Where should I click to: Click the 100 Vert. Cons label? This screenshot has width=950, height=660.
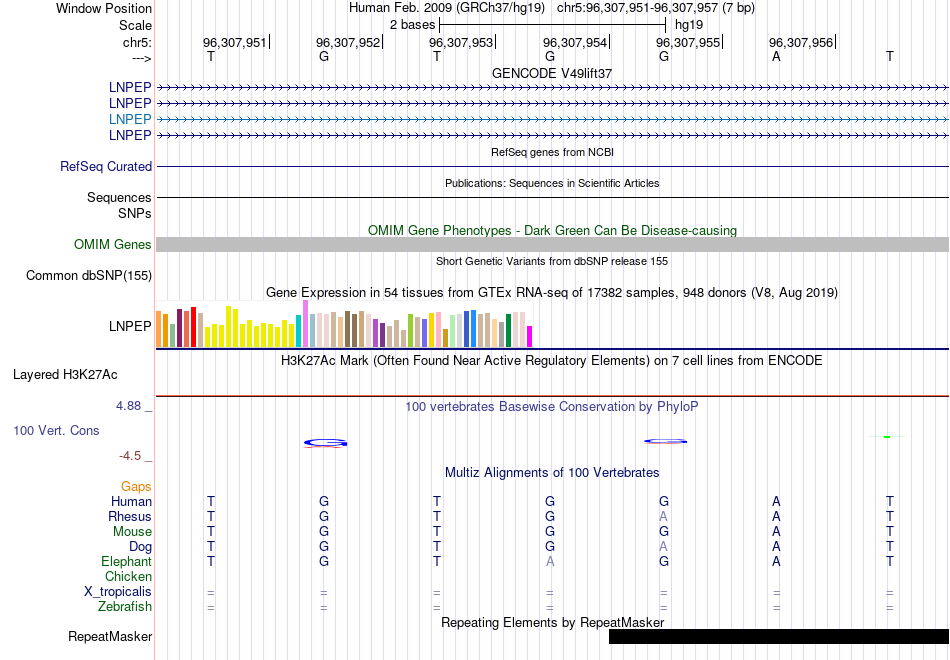[x=56, y=431]
